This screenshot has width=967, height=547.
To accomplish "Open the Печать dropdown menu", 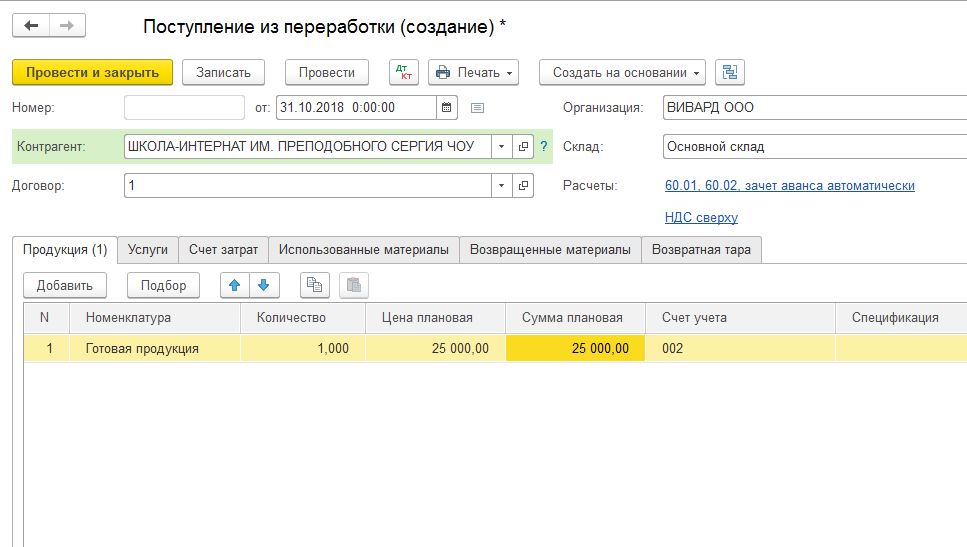I will tap(474, 72).
